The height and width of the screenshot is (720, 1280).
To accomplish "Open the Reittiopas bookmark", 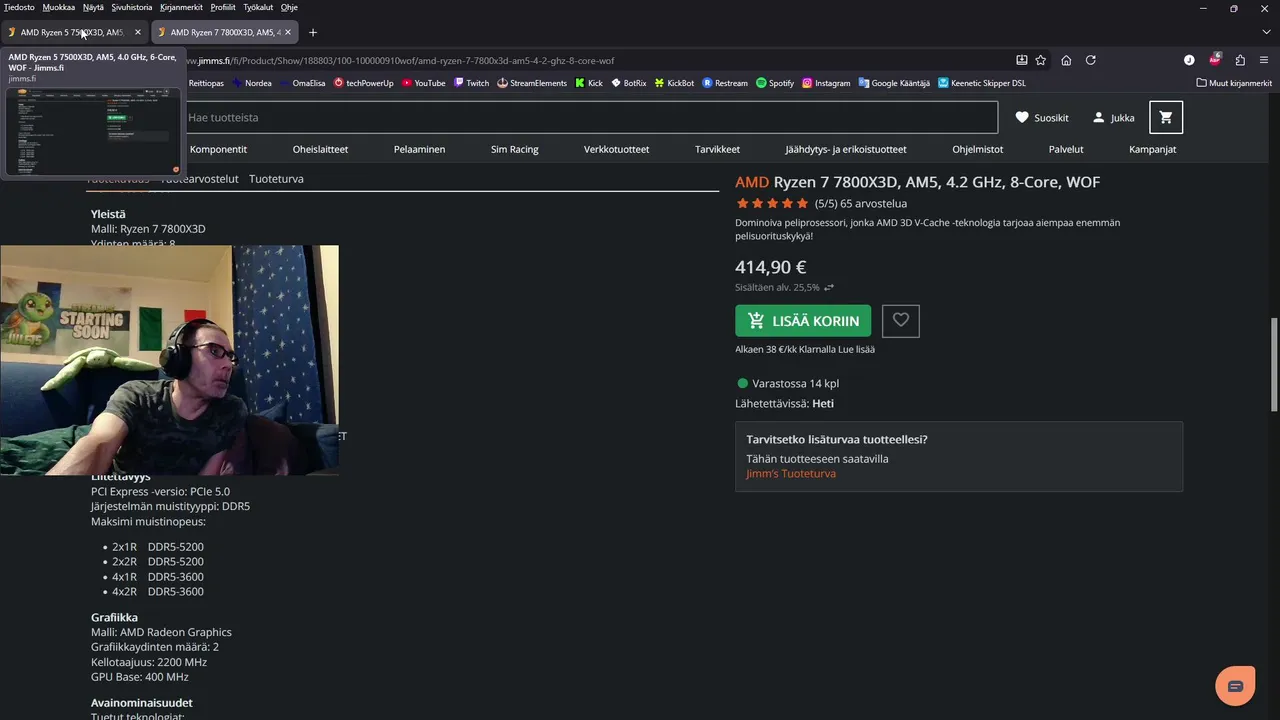I will [x=206, y=83].
